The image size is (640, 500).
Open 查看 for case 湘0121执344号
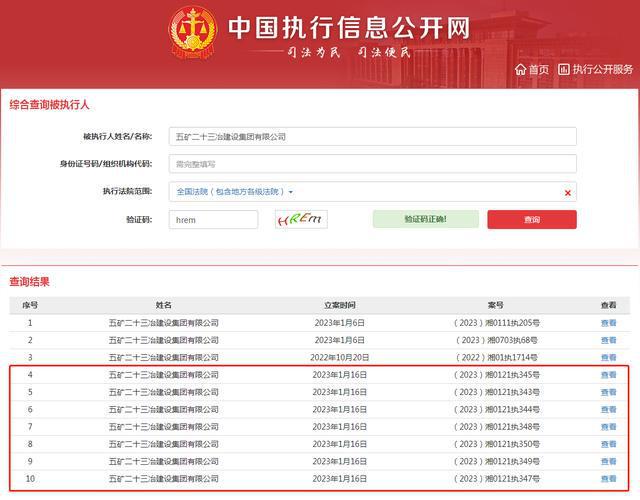[608, 409]
